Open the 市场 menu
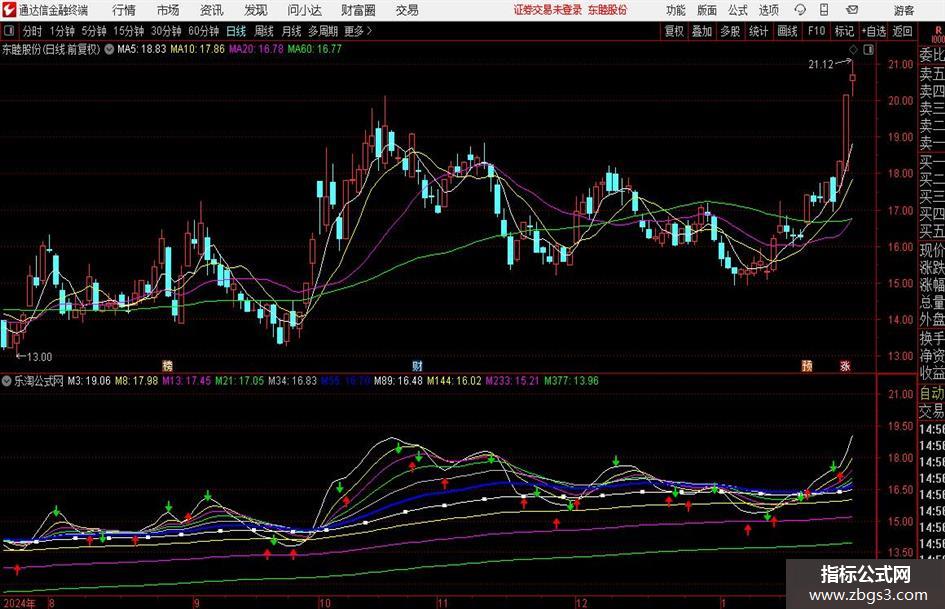945x609 pixels. [168, 10]
